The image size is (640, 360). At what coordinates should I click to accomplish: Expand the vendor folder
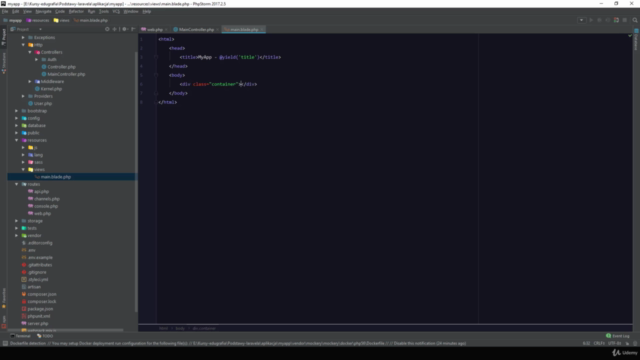point(17,236)
